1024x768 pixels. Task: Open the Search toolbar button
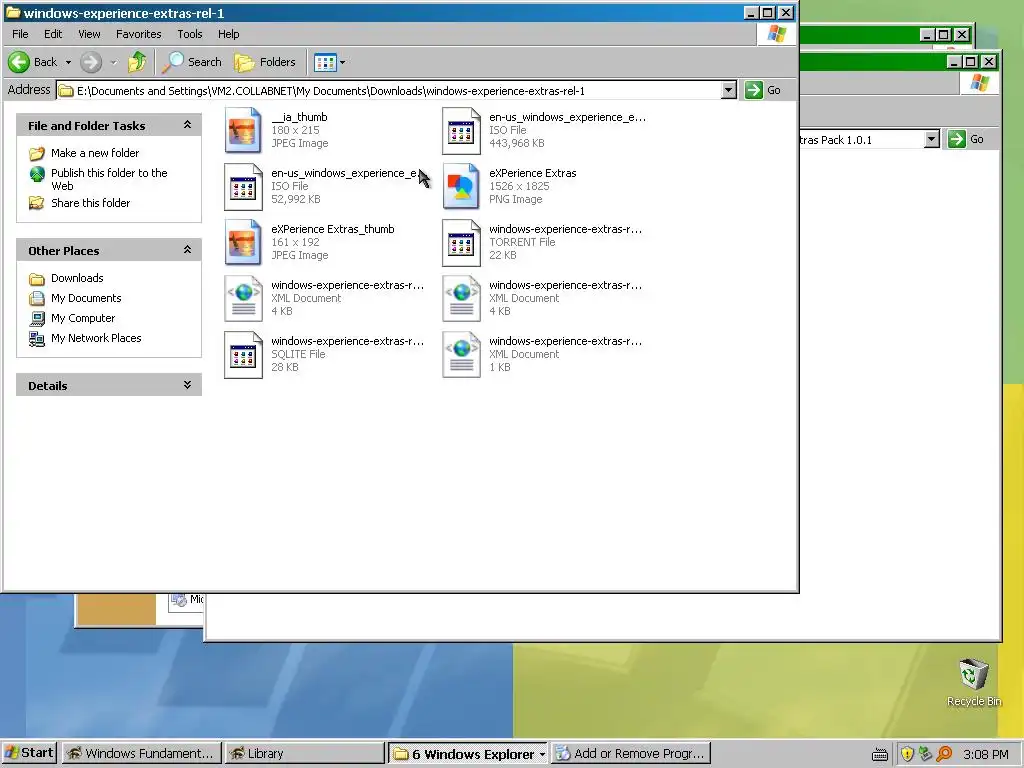click(192, 62)
